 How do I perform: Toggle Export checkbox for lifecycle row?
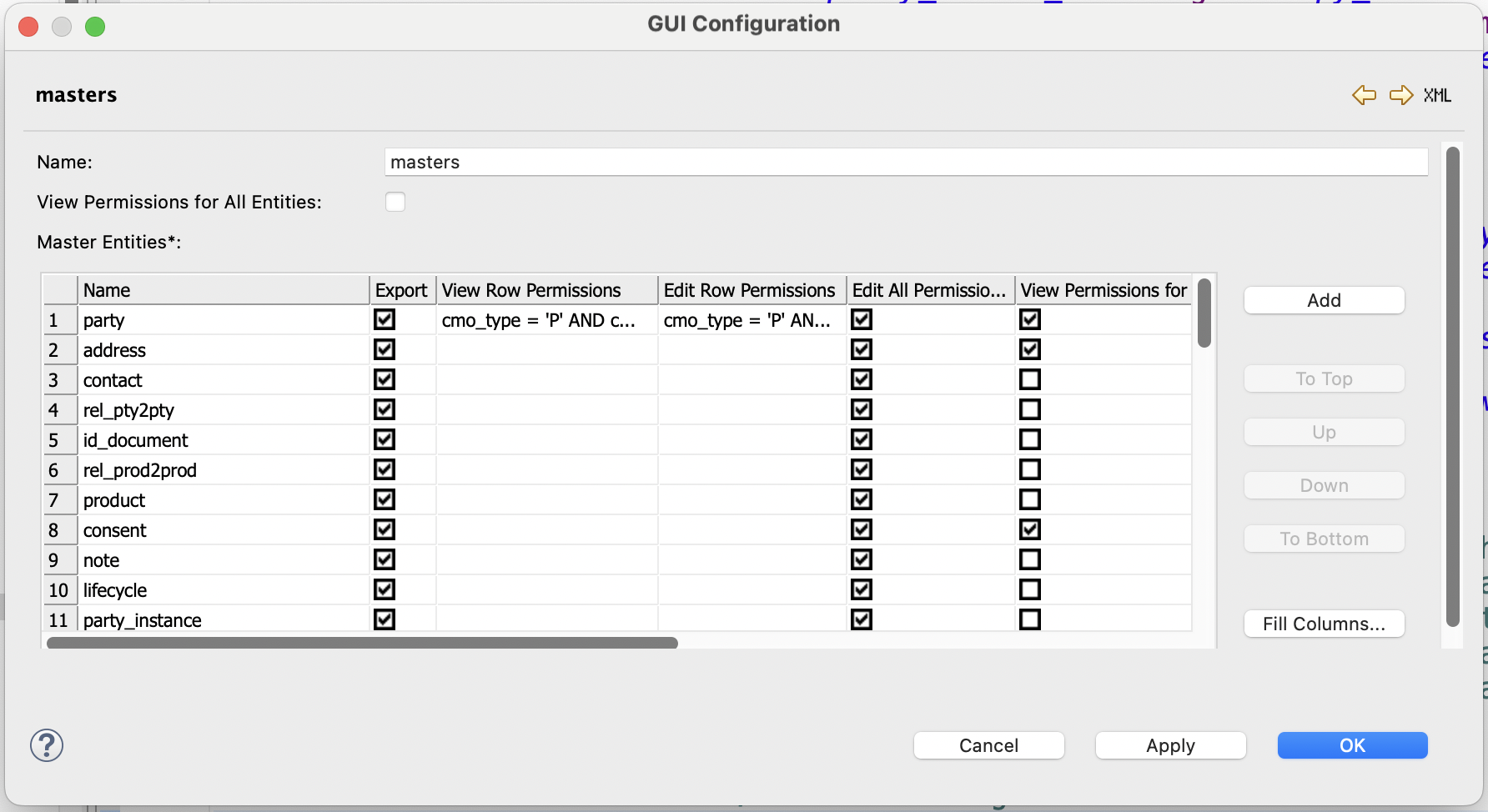(385, 590)
